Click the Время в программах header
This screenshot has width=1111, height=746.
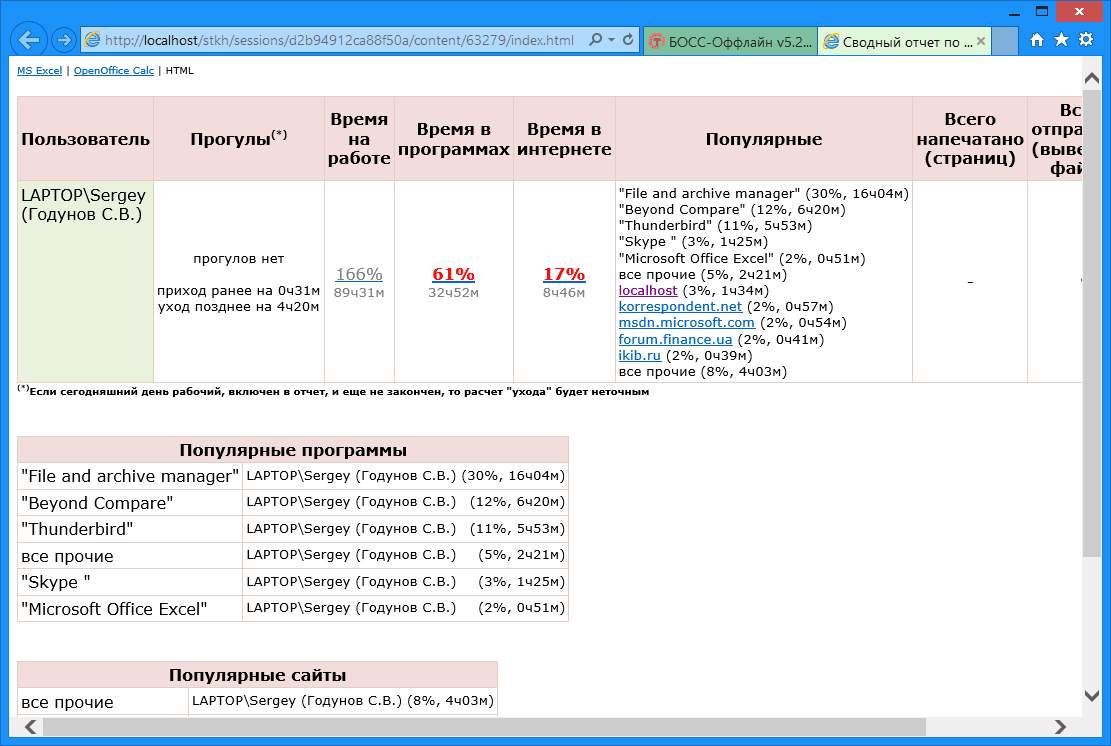coord(453,139)
